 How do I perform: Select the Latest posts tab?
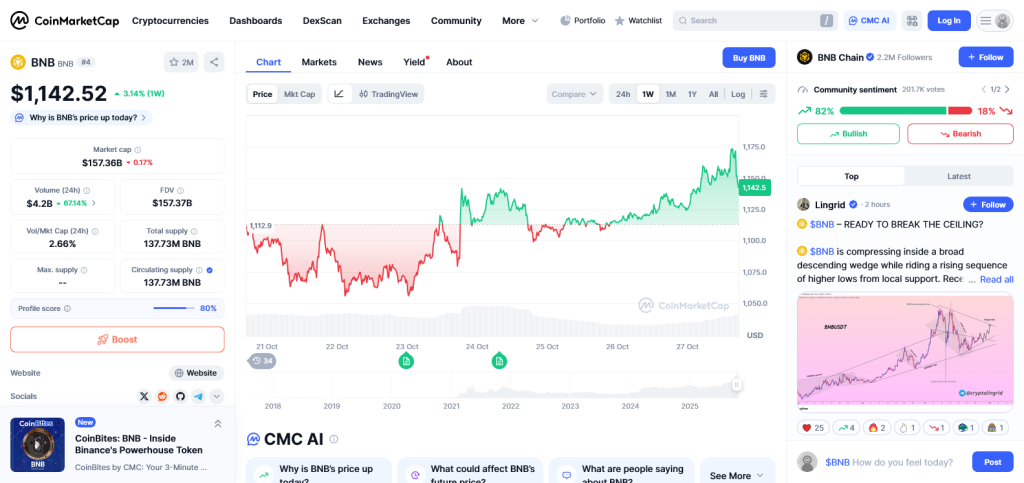click(958, 176)
